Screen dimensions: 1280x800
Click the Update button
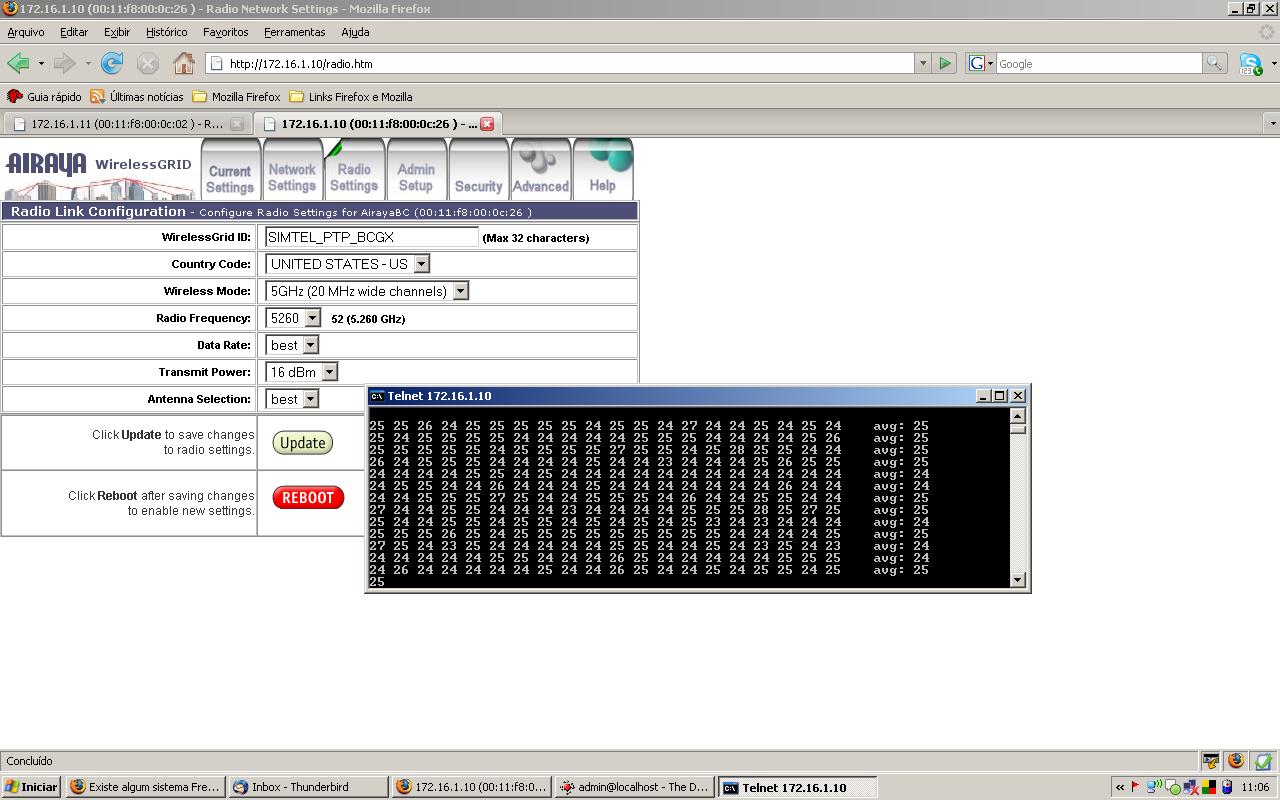click(302, 443)
